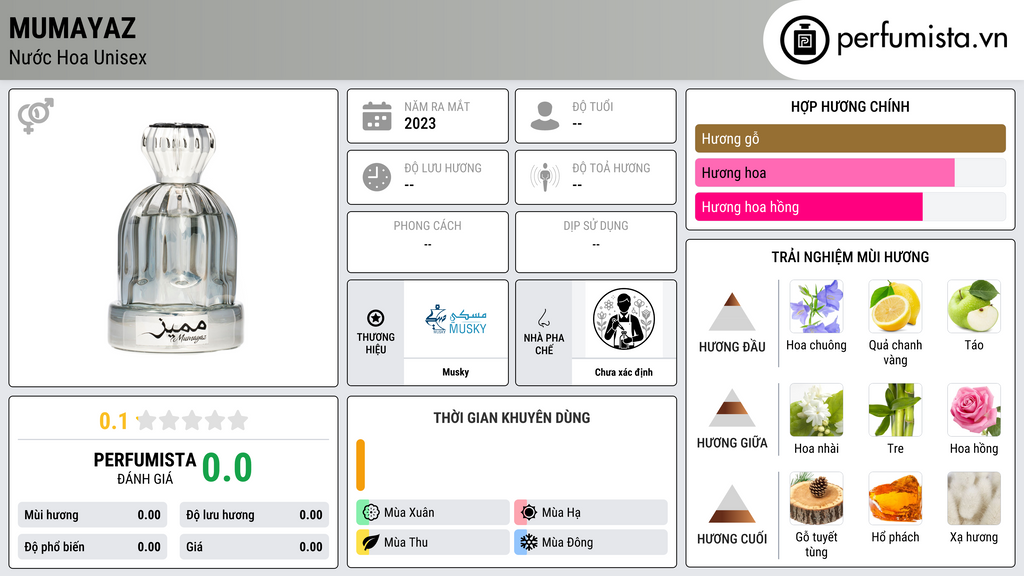Click the clock icon for Độ lưu hương
This screenshot has height=576, width=1024.
[377, 177]
